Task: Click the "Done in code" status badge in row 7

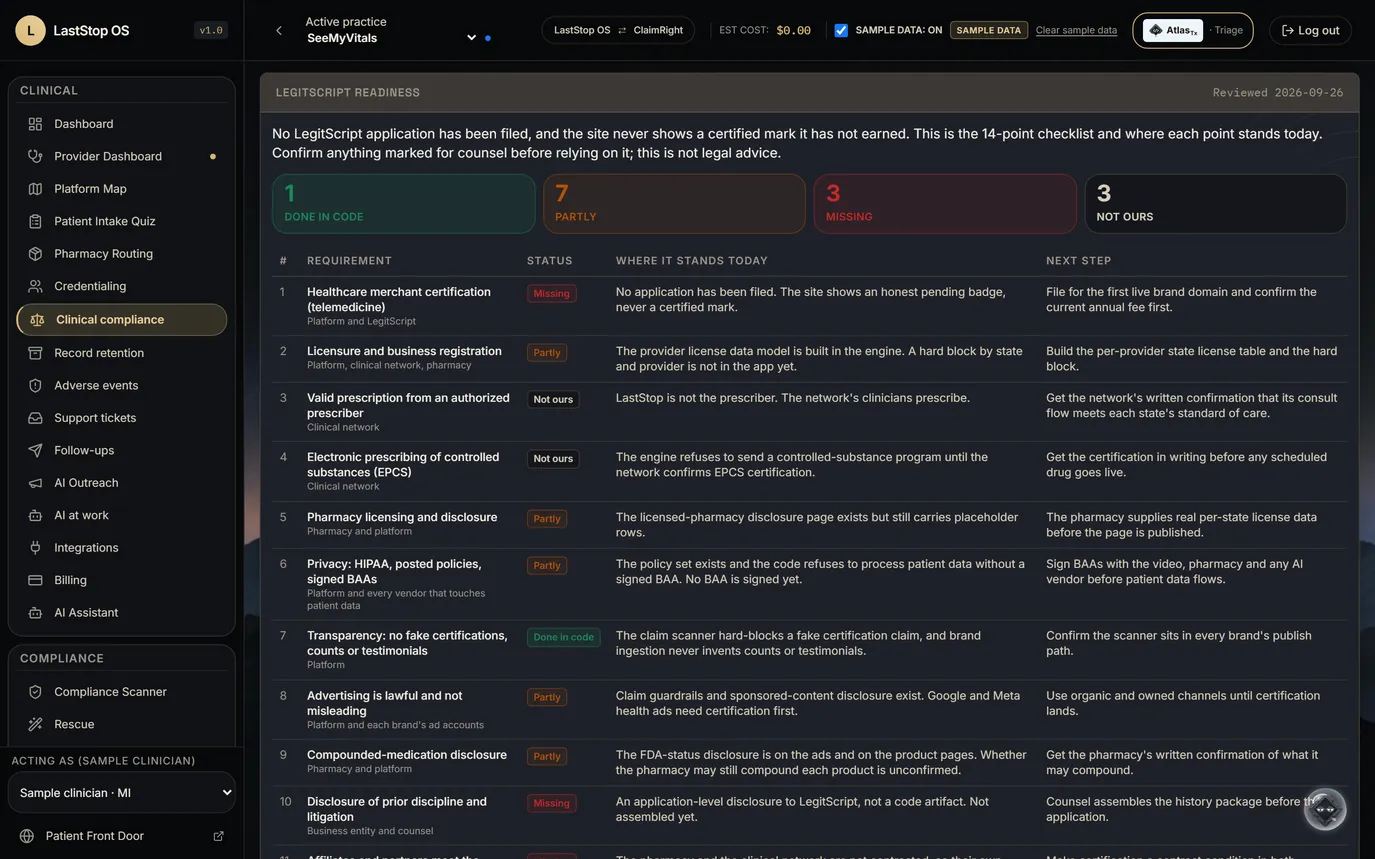Action: click(x=564, y=637)
